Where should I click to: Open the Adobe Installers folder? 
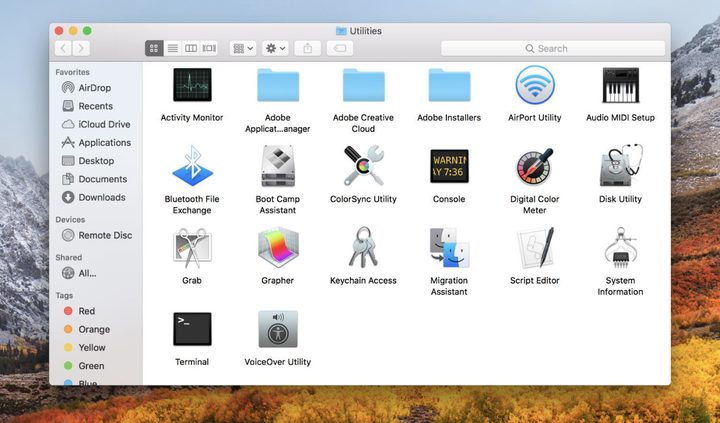pos(449,85)
